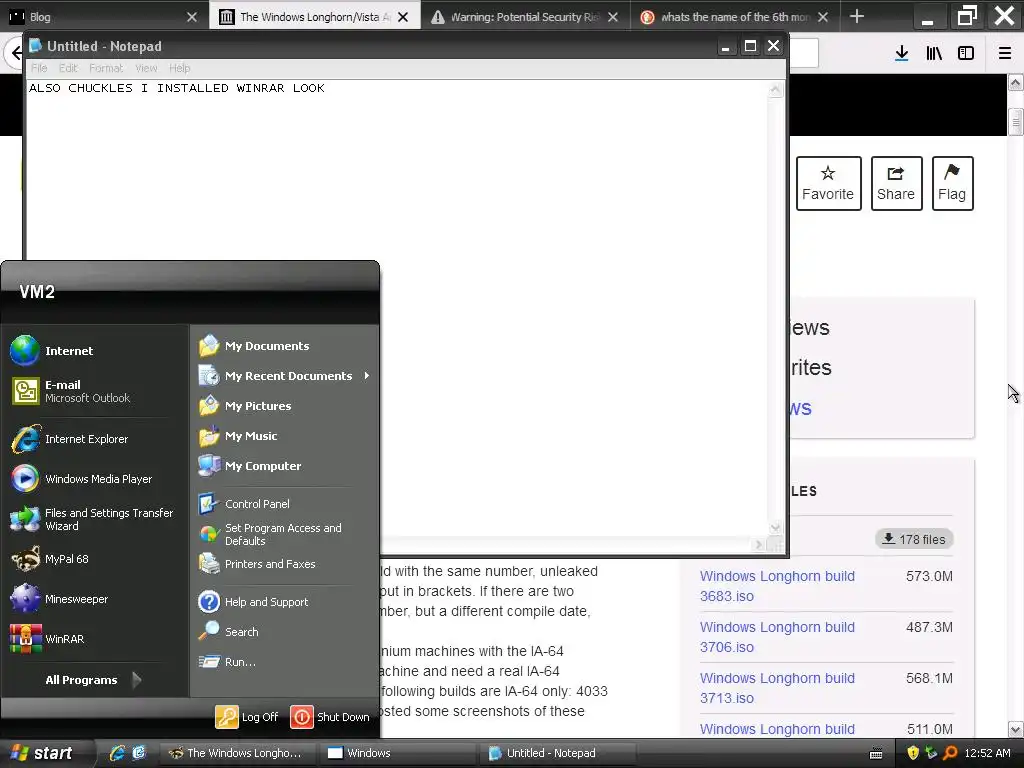Open the browser library icon
The image size is (1024, 768).
[934, 54]
